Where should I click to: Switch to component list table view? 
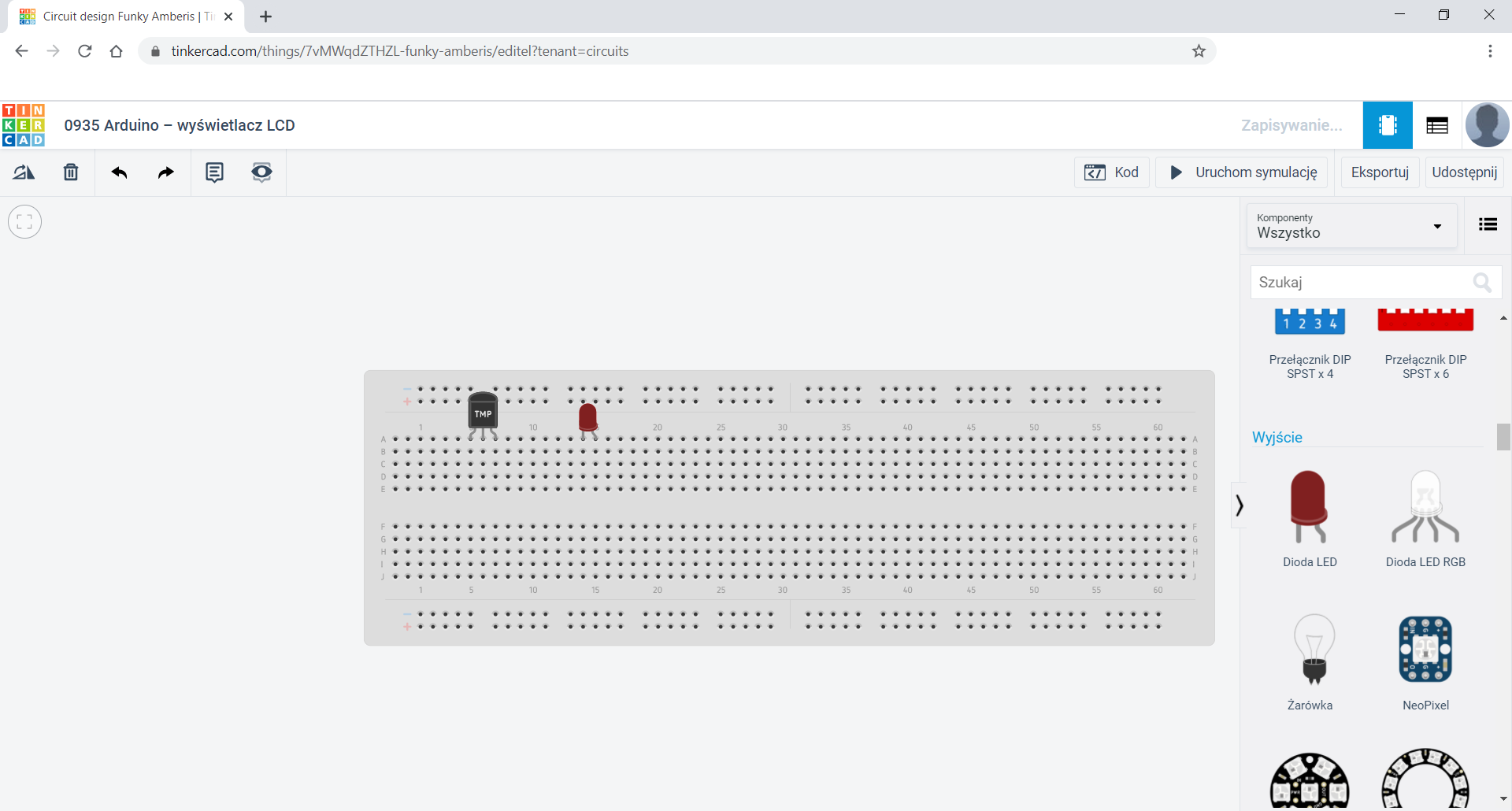[1437, 125]
